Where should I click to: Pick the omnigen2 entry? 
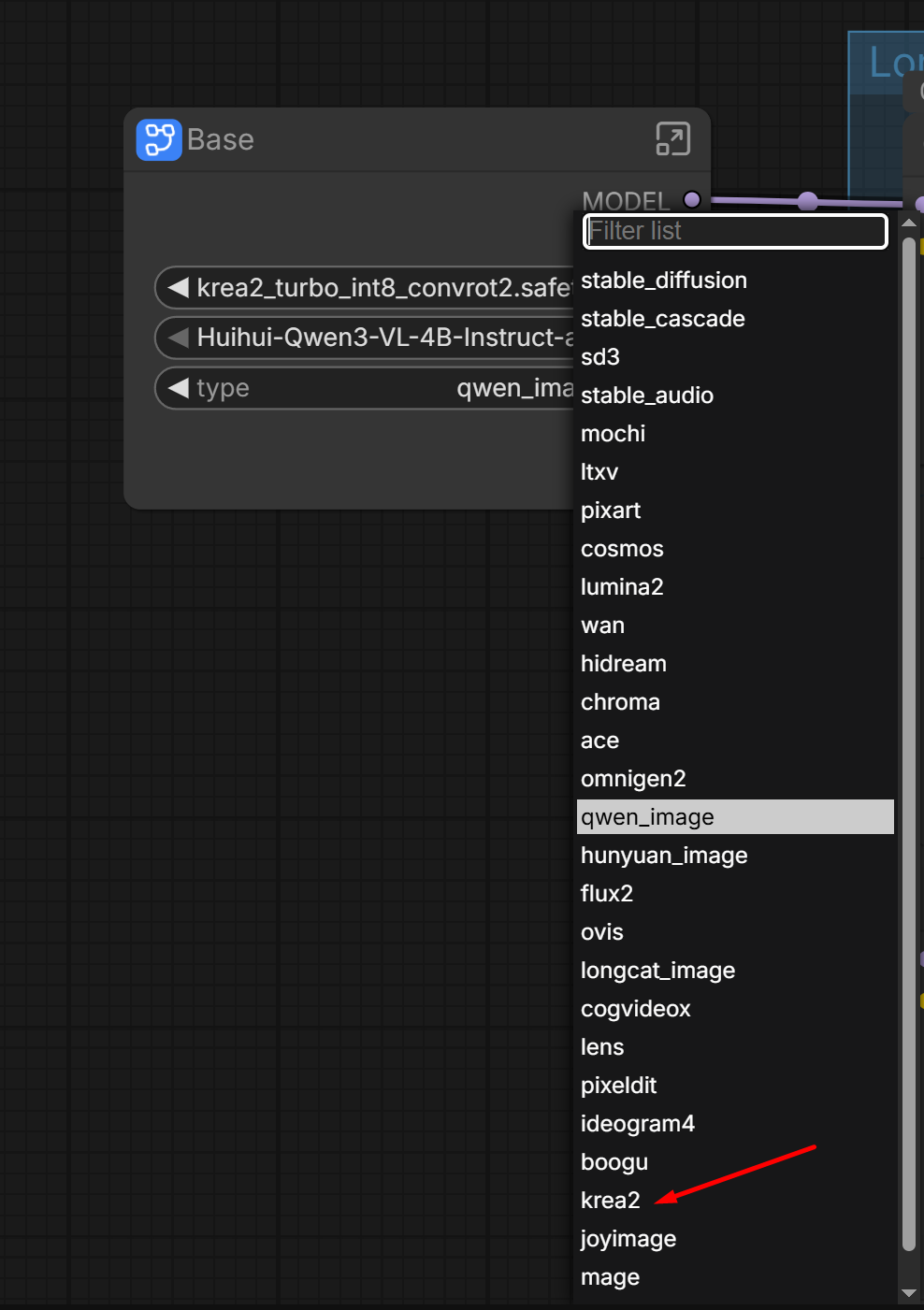pos(735,779)
